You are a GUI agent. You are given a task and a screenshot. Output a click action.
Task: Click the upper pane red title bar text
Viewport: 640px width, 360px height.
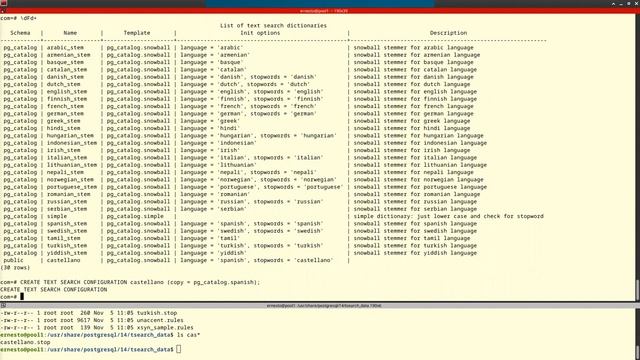(x=324, y=11)
